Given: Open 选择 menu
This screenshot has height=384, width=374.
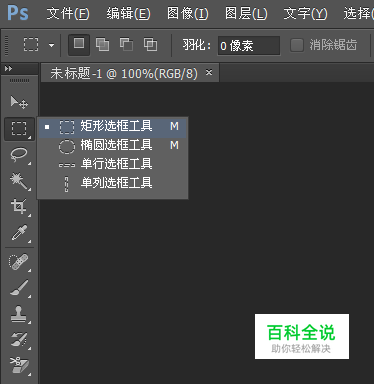Looking at the screenshot, I should pos(358,14).
